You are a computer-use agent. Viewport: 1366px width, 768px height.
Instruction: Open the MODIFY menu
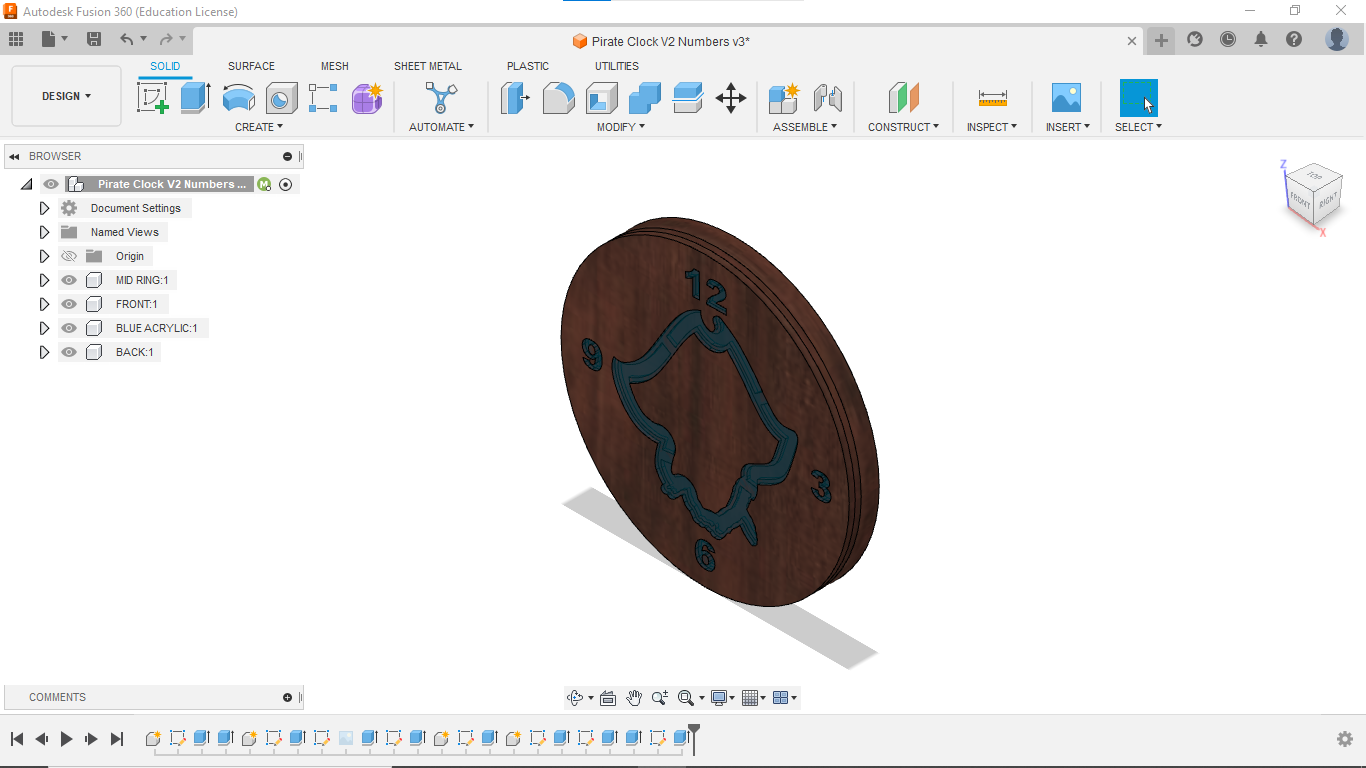620,127
